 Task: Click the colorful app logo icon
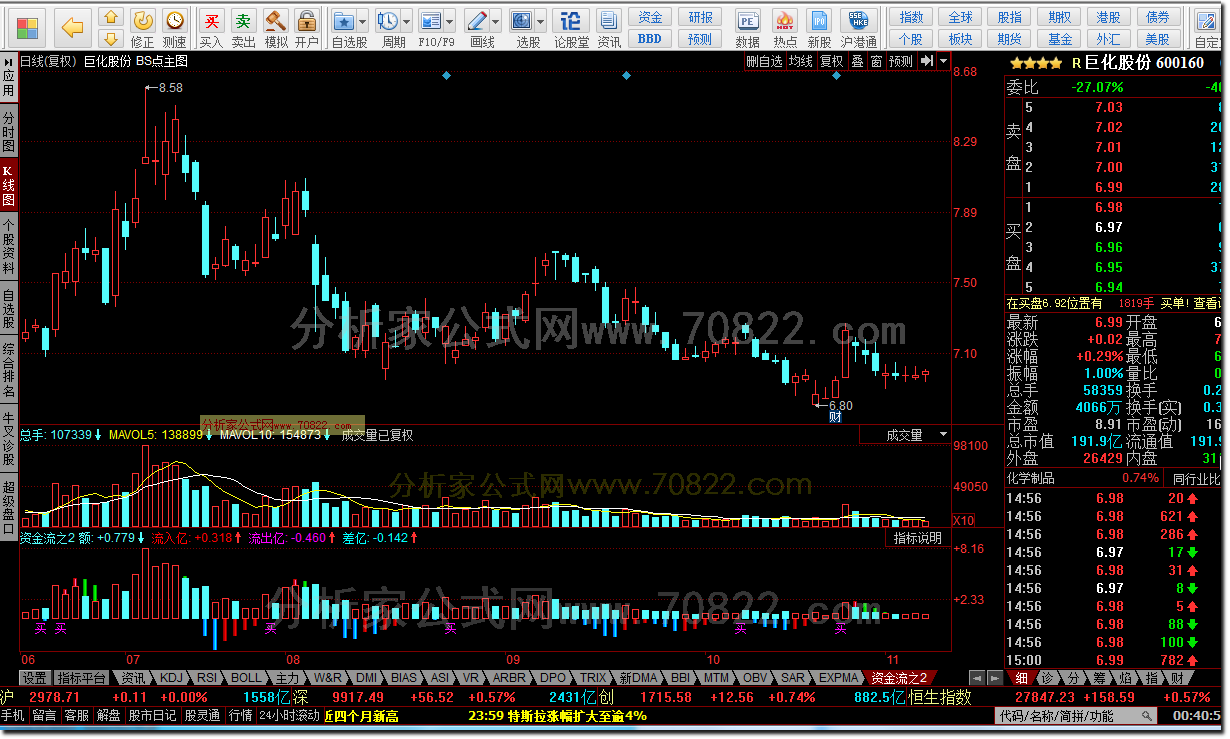27,27
